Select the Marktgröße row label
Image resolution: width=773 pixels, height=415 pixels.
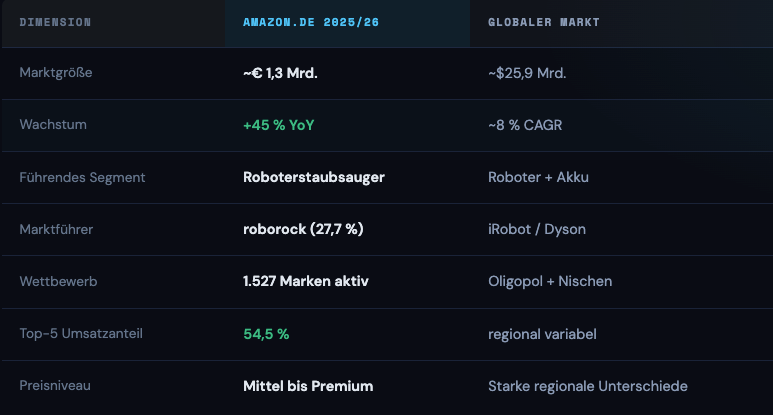point(56,73)
